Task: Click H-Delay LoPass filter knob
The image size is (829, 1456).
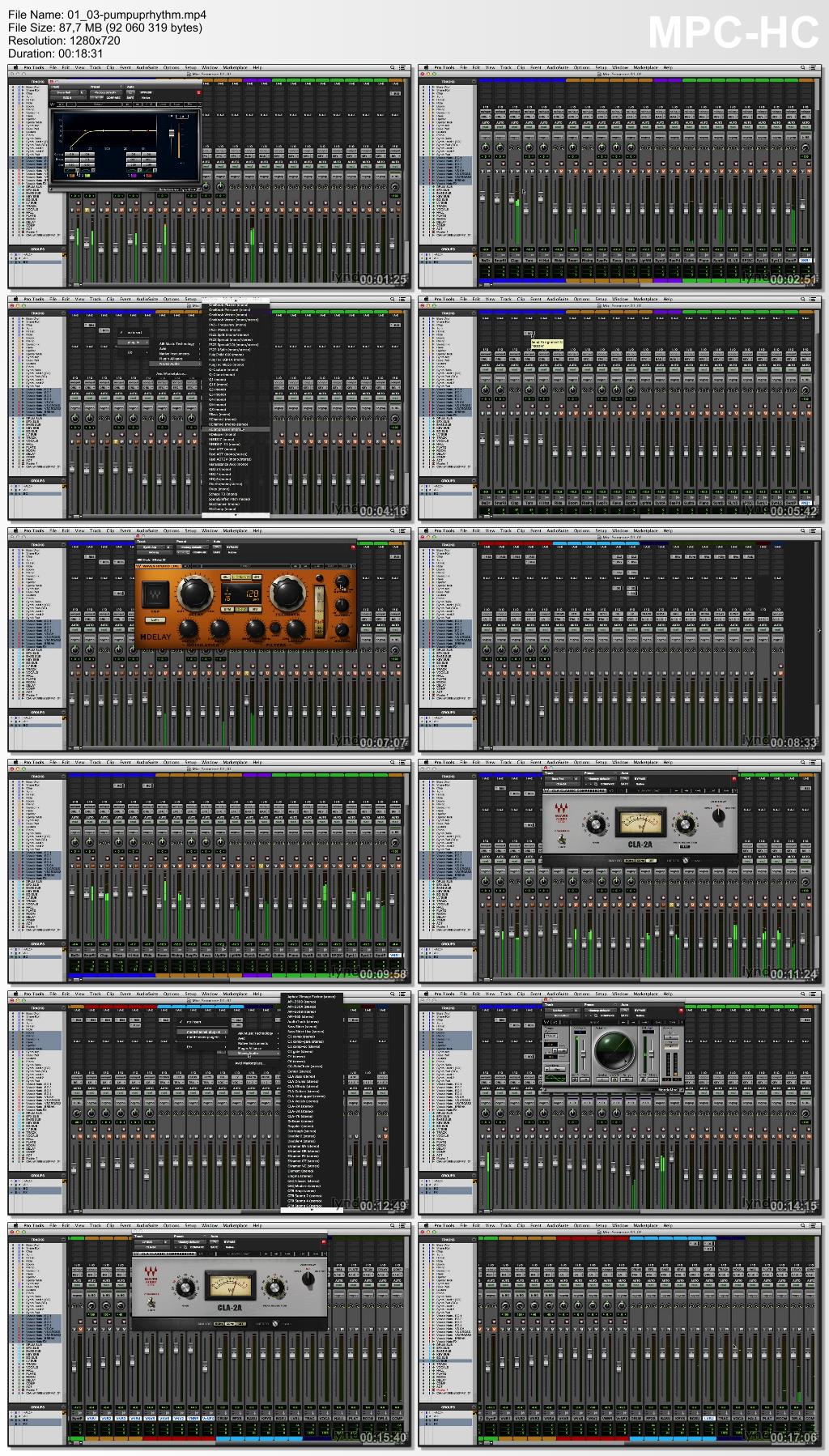Action: 295,628
